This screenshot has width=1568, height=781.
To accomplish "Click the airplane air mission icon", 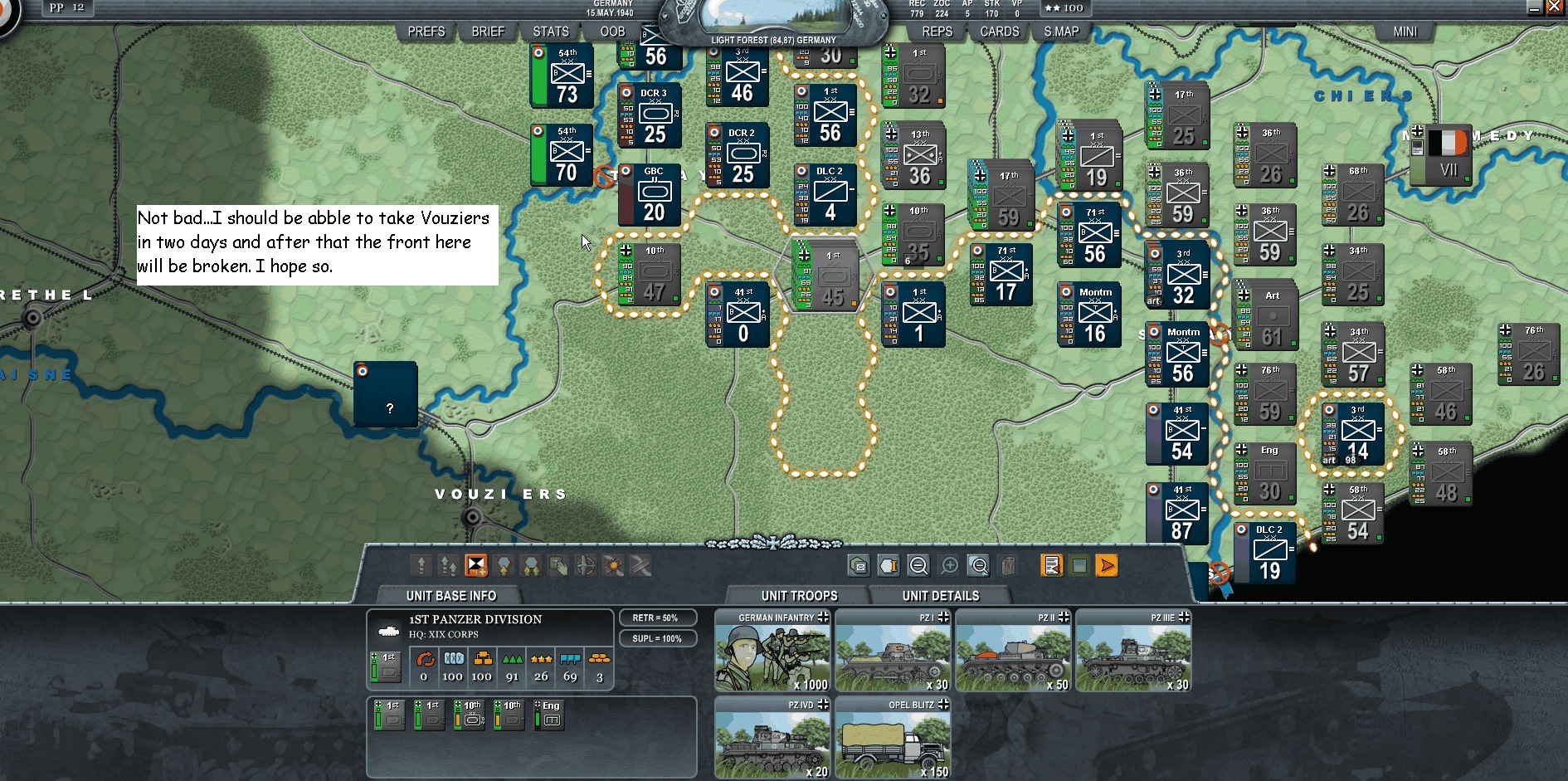I will (586, 566).
